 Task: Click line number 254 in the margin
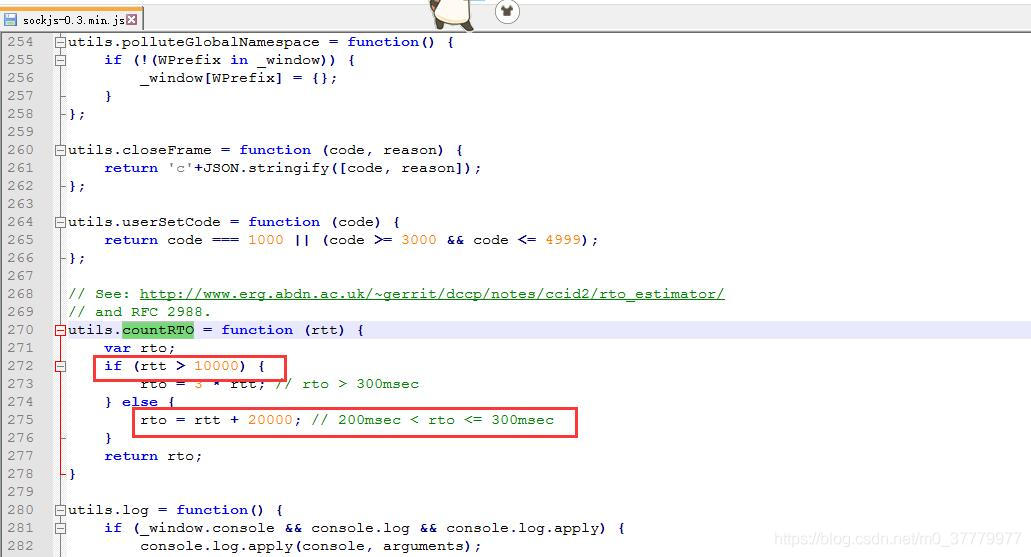click(x=20, y=41)
